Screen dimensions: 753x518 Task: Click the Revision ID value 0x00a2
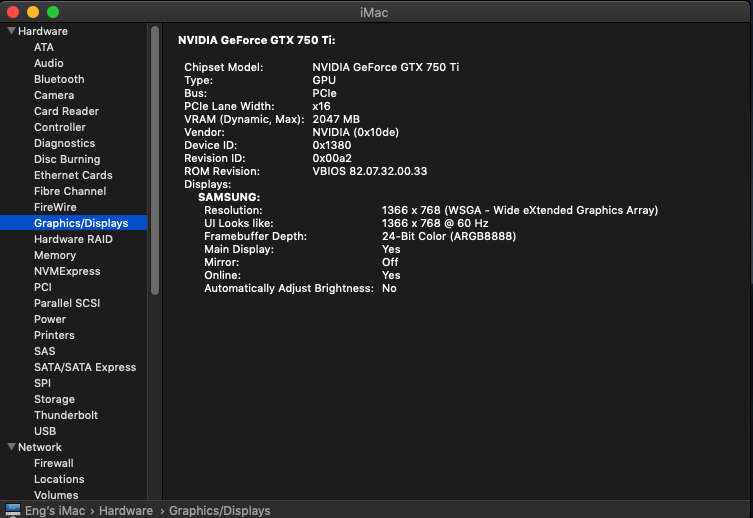click(x=332, y=158)
